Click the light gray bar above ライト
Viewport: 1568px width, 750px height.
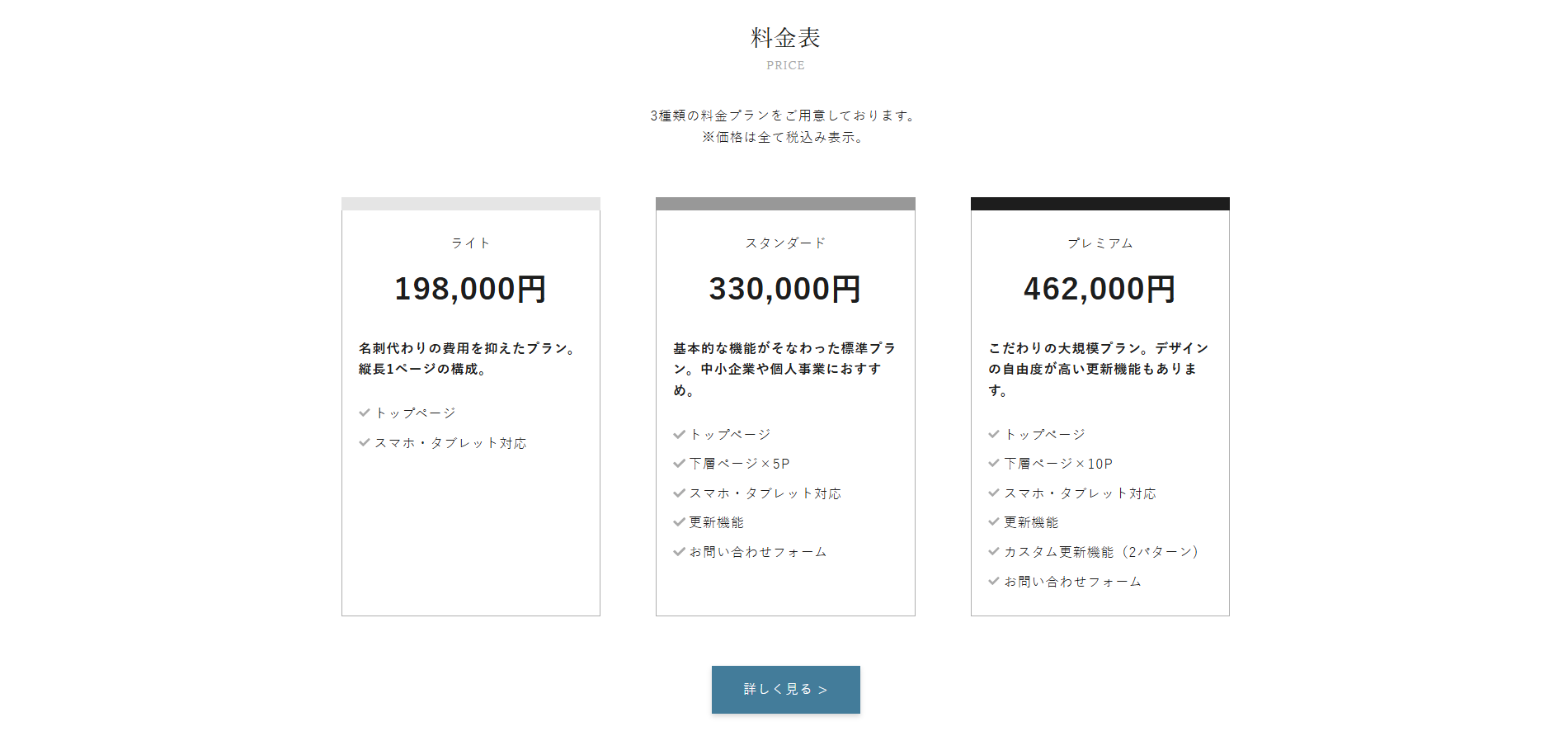point(471,204)
